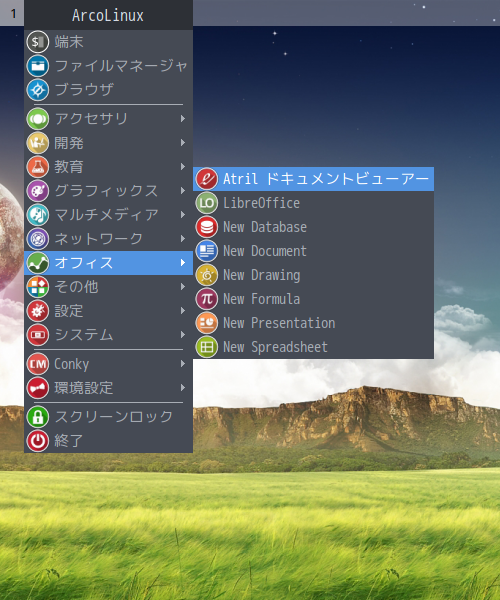The height and width of the screenshot is (600, 500).
Task: Click the New Formula pi icon
Action: click(207, 299)
